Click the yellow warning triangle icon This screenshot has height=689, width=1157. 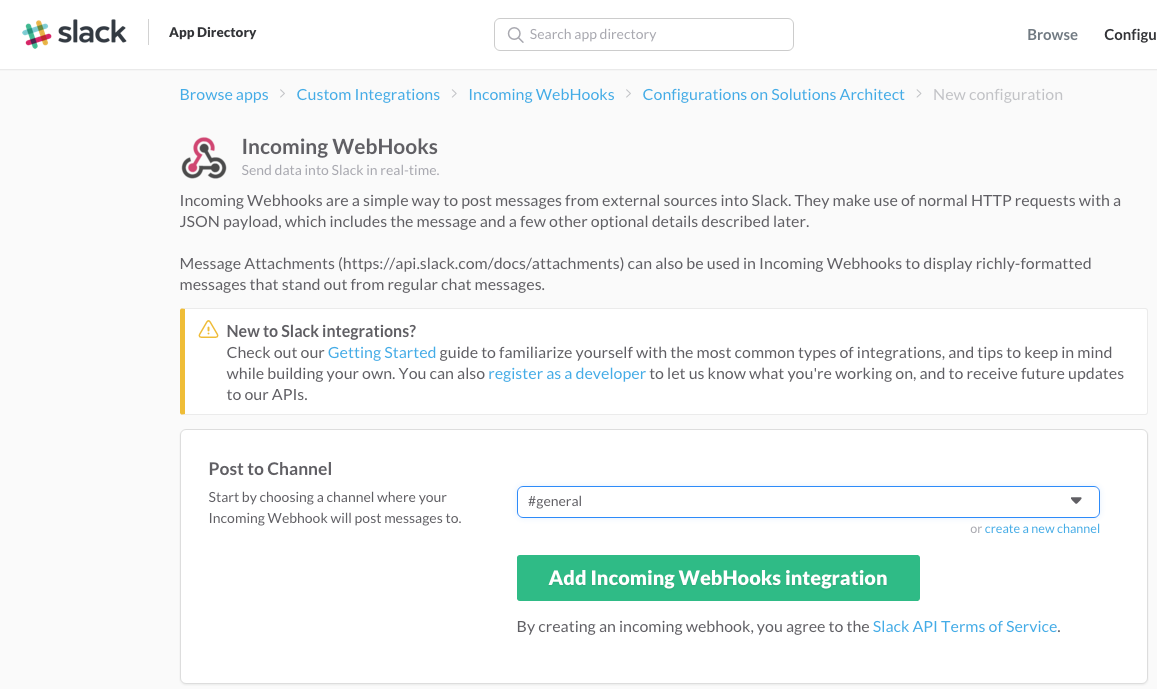point(208,329)
